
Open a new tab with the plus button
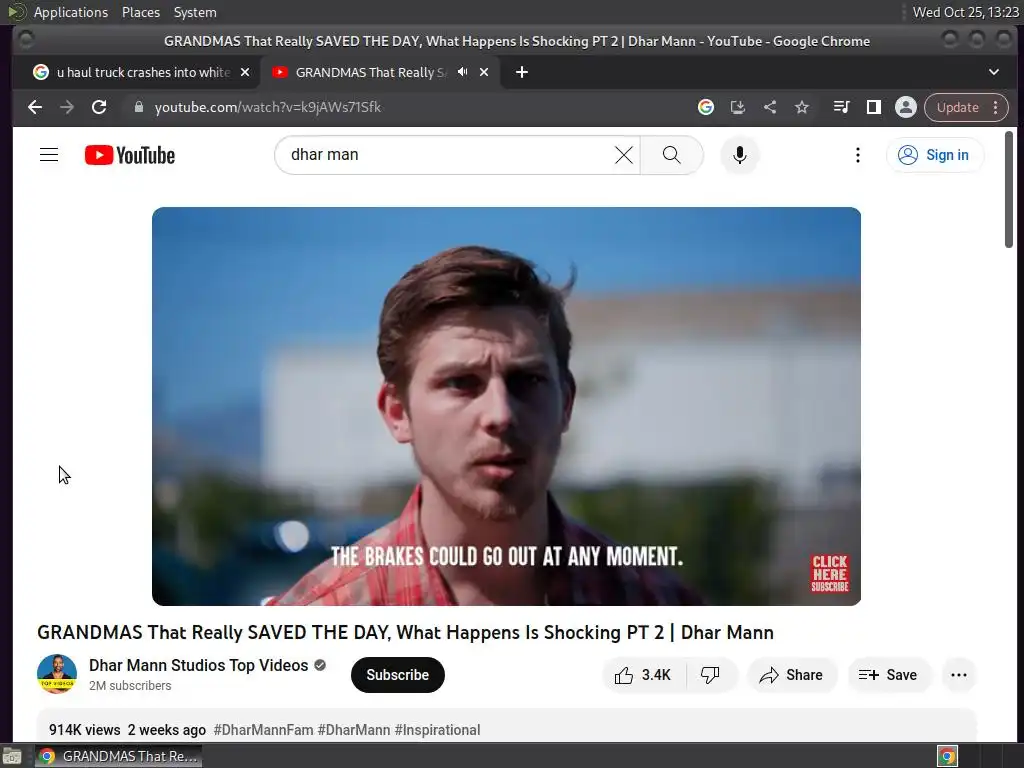click(x=521, y=72)
